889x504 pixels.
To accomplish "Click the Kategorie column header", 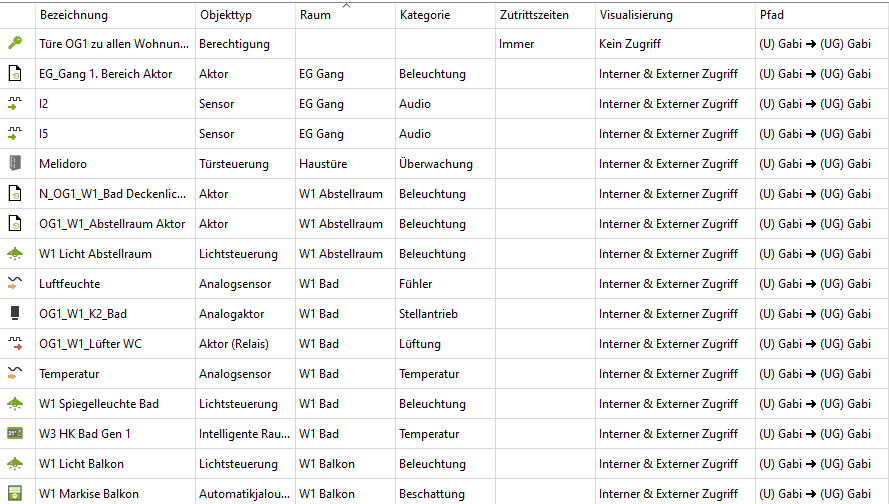I will (425, 15).
